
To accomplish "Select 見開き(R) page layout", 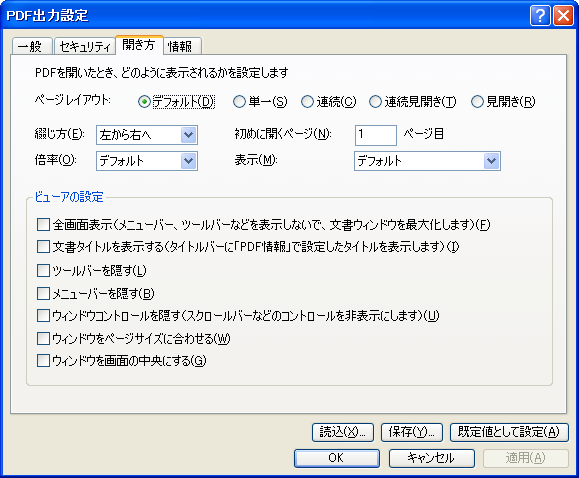I will 503,102.
